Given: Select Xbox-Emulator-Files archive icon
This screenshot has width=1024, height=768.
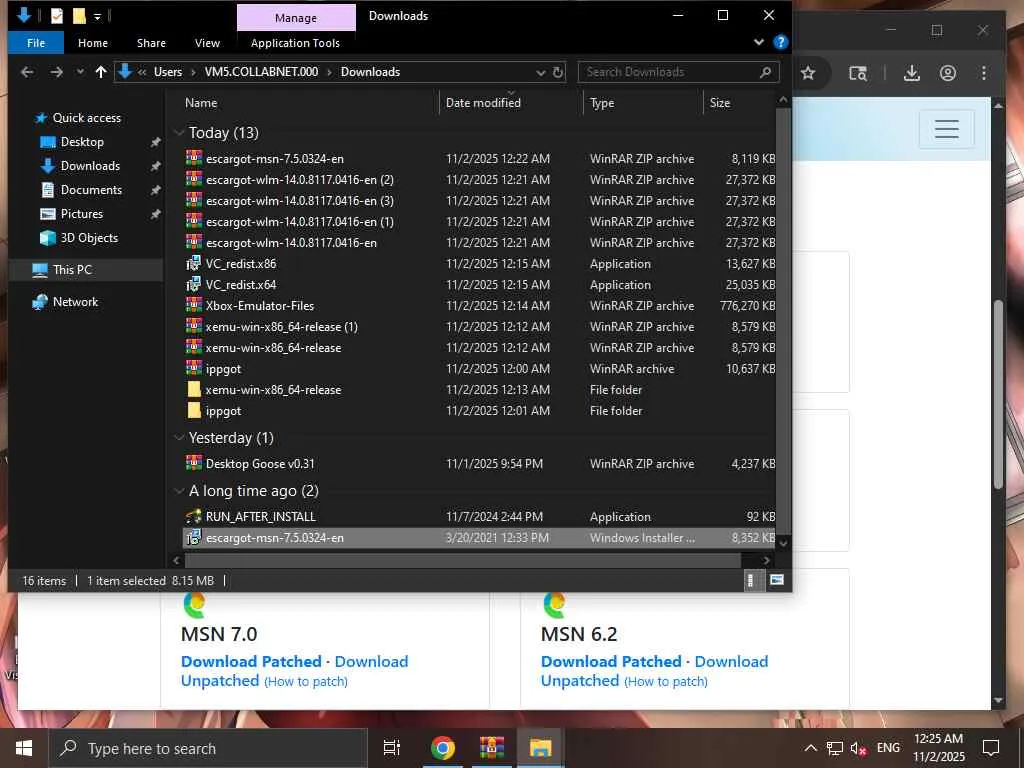Looking at the screenshot, I should pyautogui.click(x=194, y=305).
